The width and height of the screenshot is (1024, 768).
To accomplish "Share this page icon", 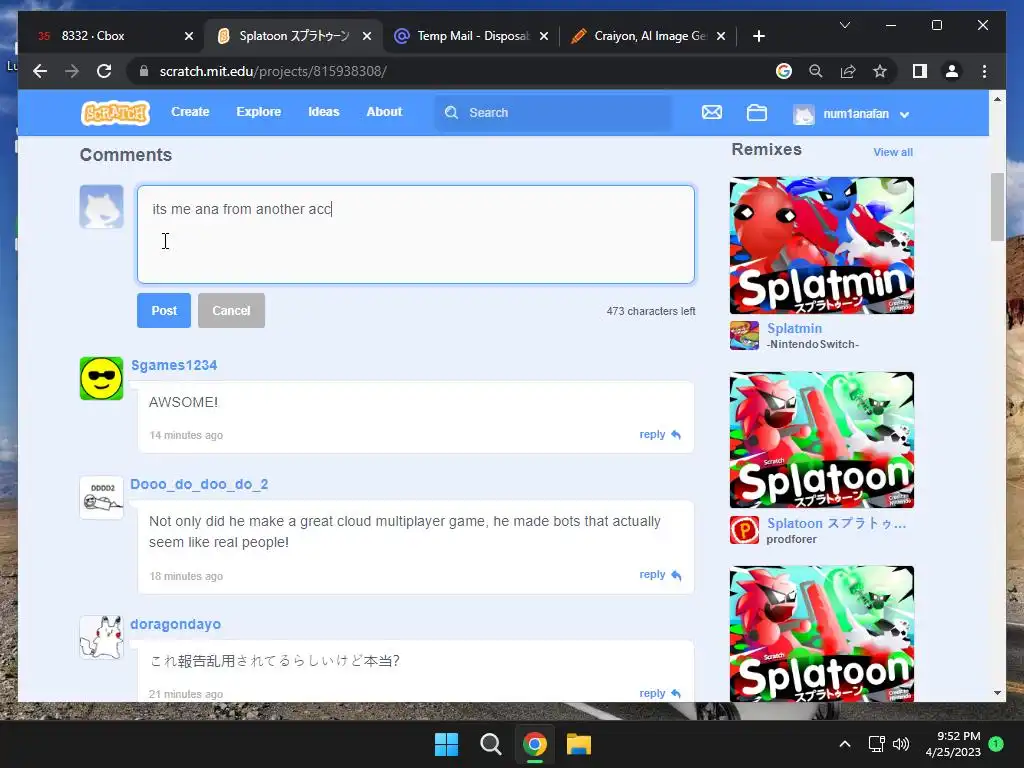I will pyautogui.click(x=848, y=71).
